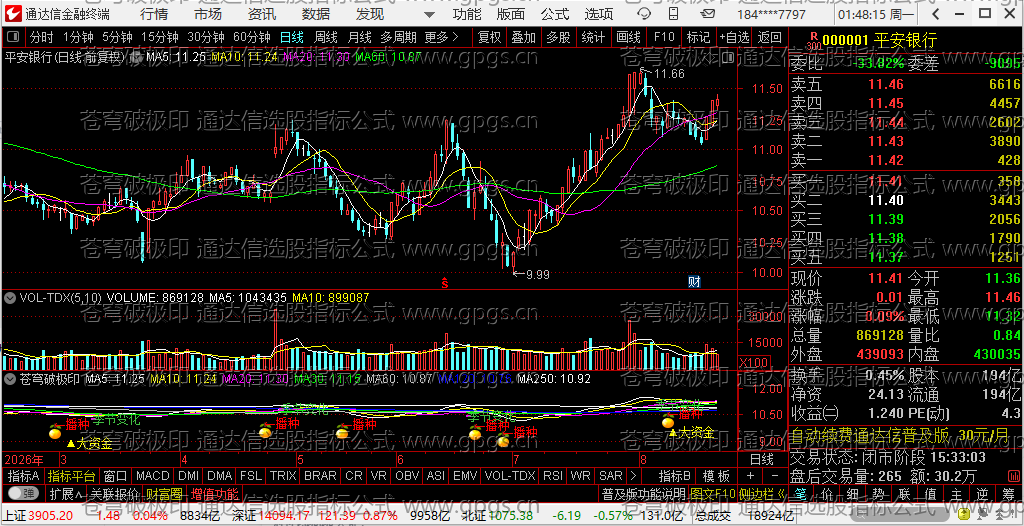This screenshot has height=526, width=1024.
Task: Select the 周线 weekly period tab
Action: click(326, 37)
